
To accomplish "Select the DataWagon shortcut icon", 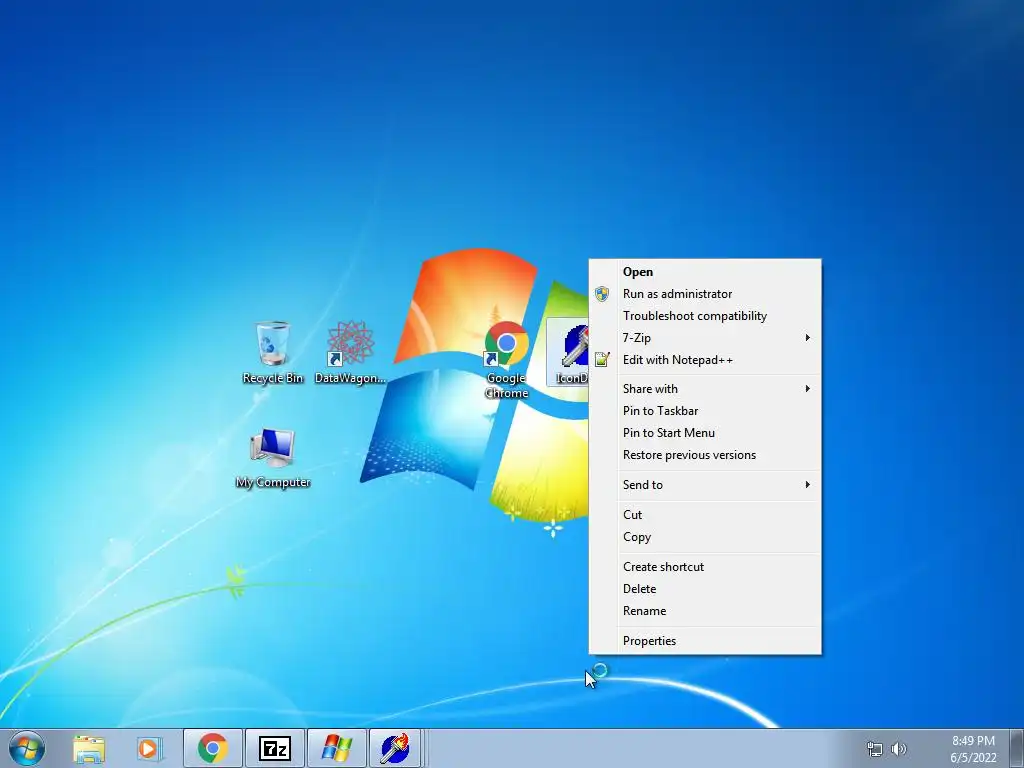I will [x=350, y=353].
